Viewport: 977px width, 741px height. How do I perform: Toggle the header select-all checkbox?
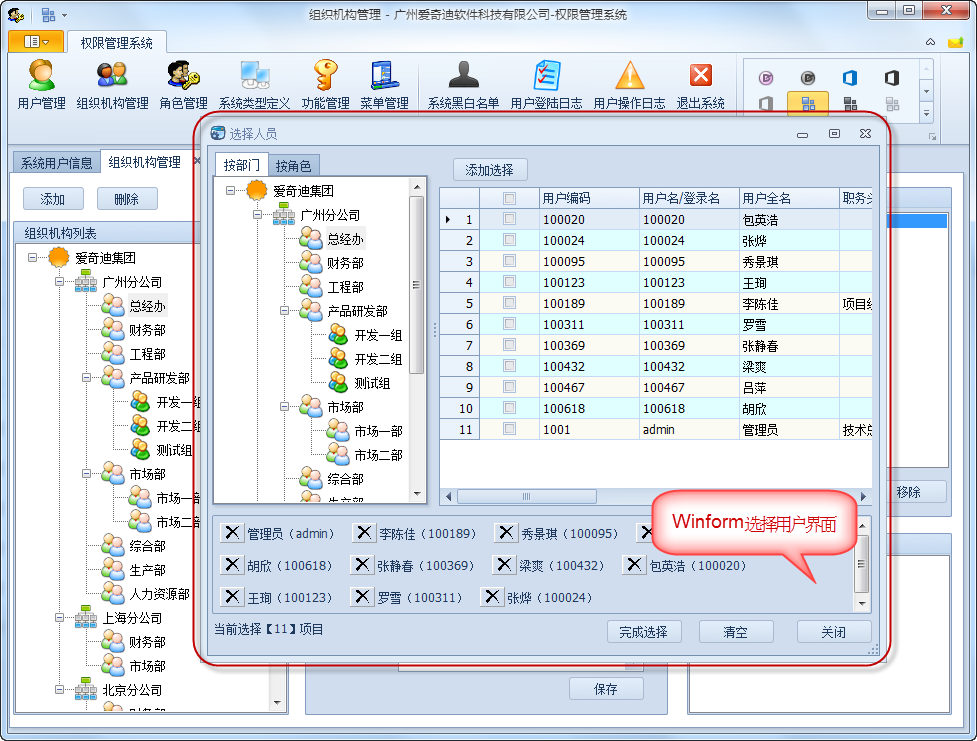click(510, 198)
